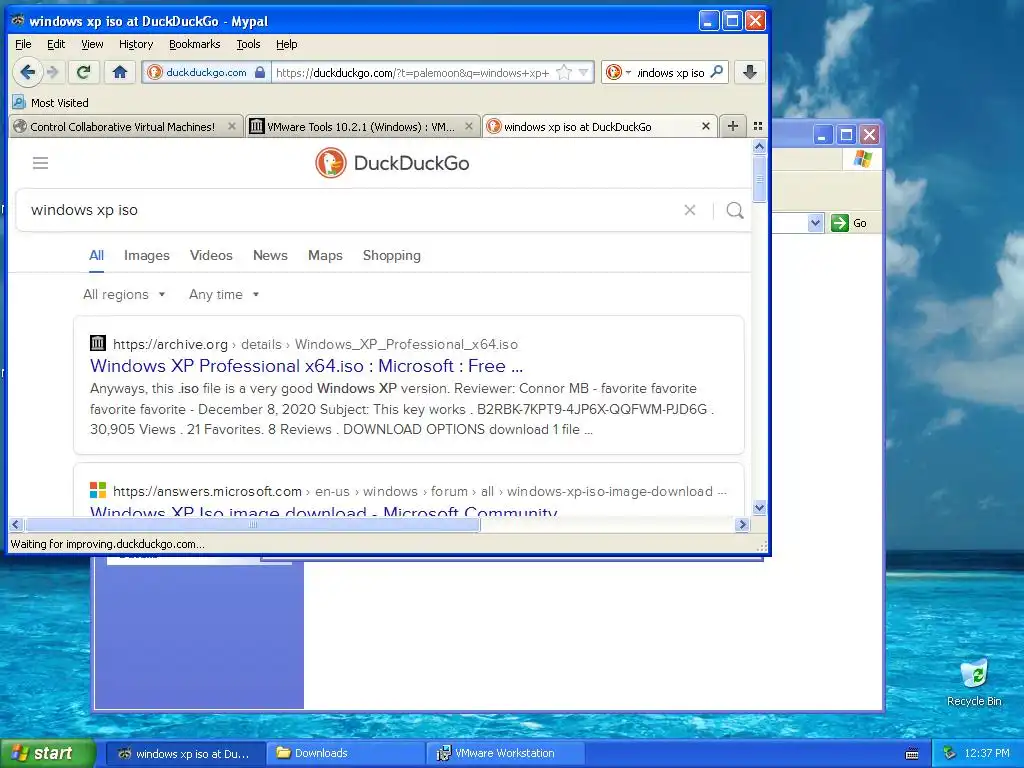1024x768 pixels.
Task: Click the Go button in Downloads window
Action: pyautogui.click(x=849, y=223)
